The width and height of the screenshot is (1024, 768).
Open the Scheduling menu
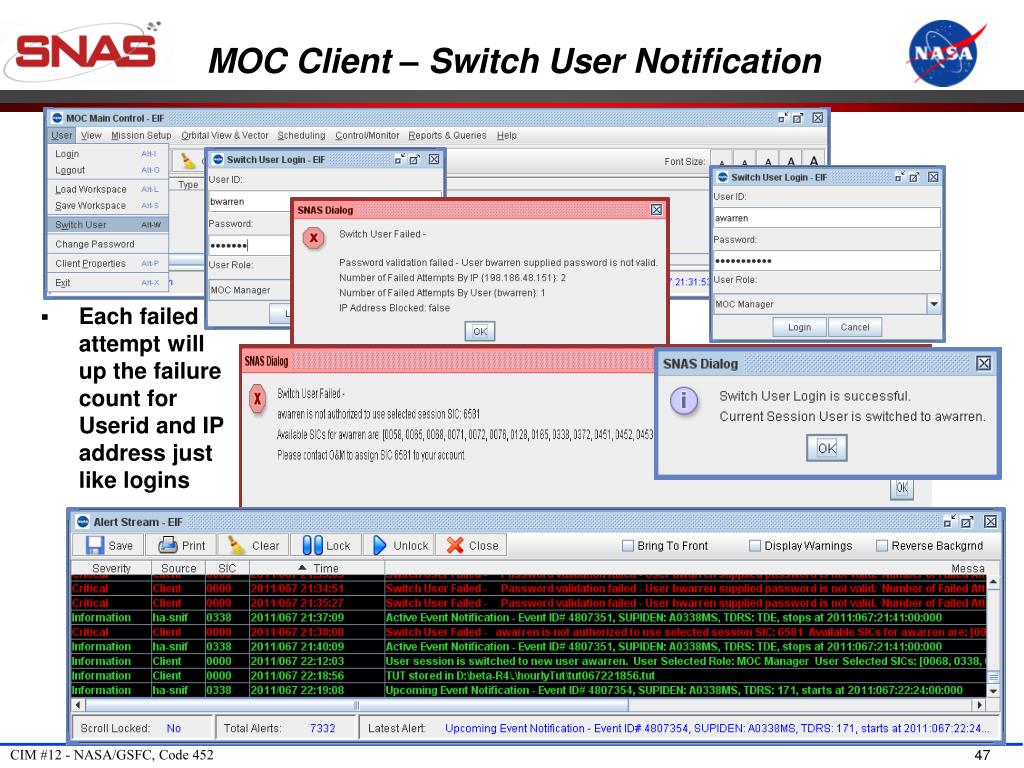(x=301, y=135)
